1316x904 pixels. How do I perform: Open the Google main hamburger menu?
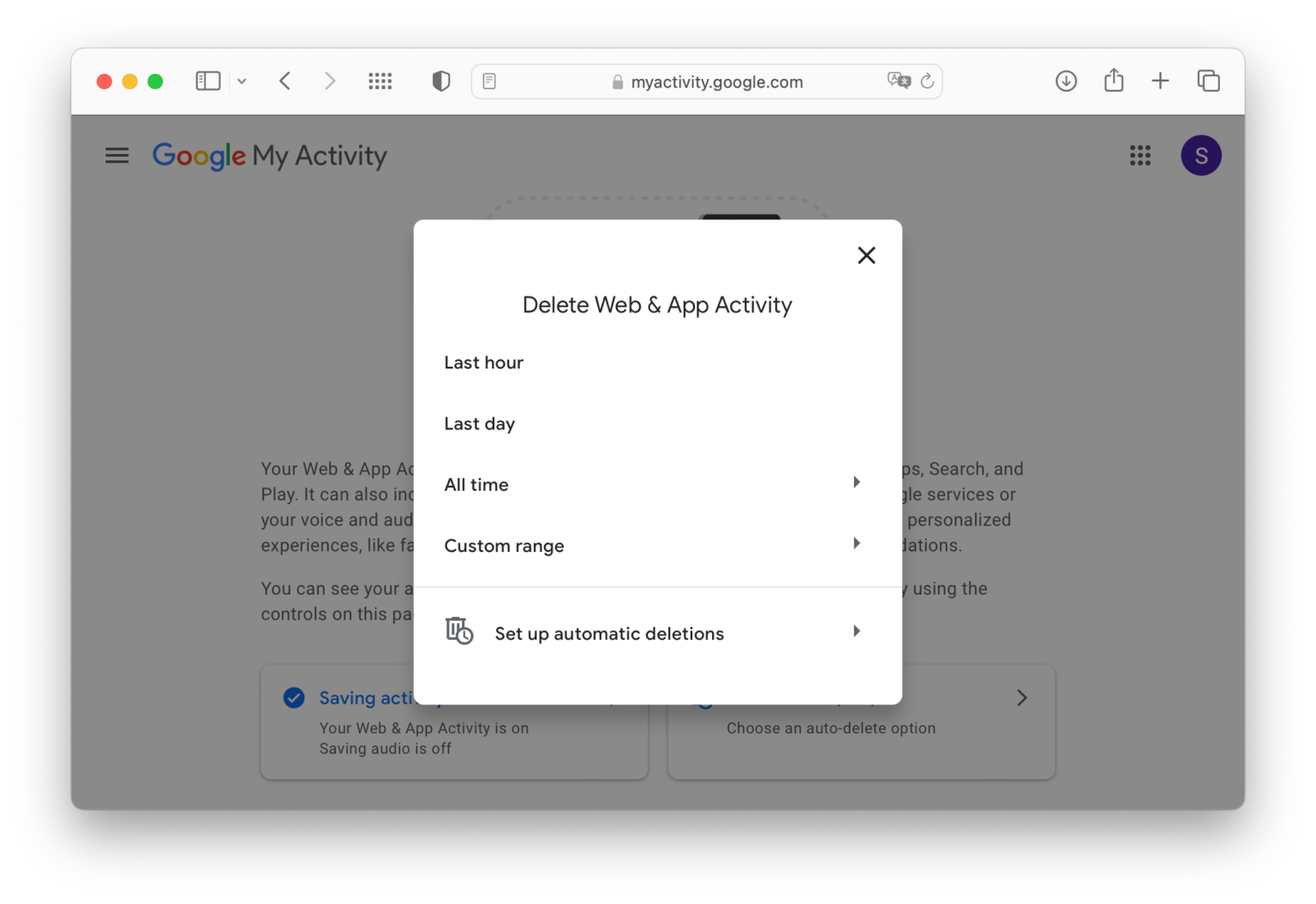tap(117, 155)
